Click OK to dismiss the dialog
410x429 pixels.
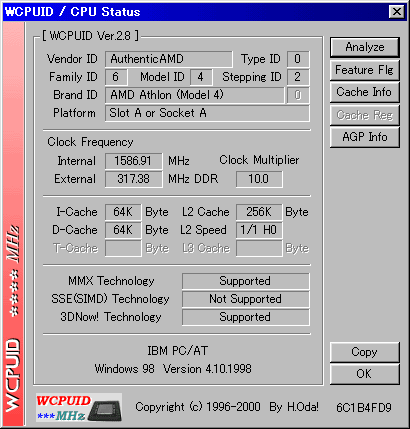point(365,374)
